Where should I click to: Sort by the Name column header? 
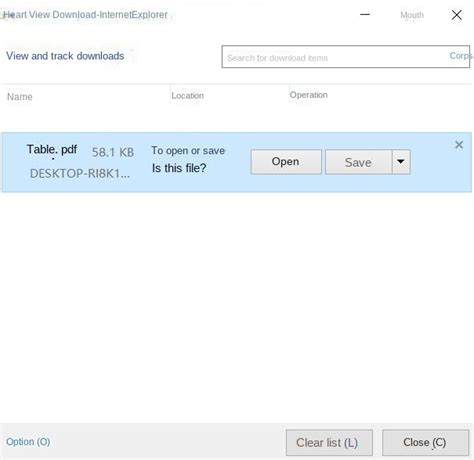[x=20, y=97]
